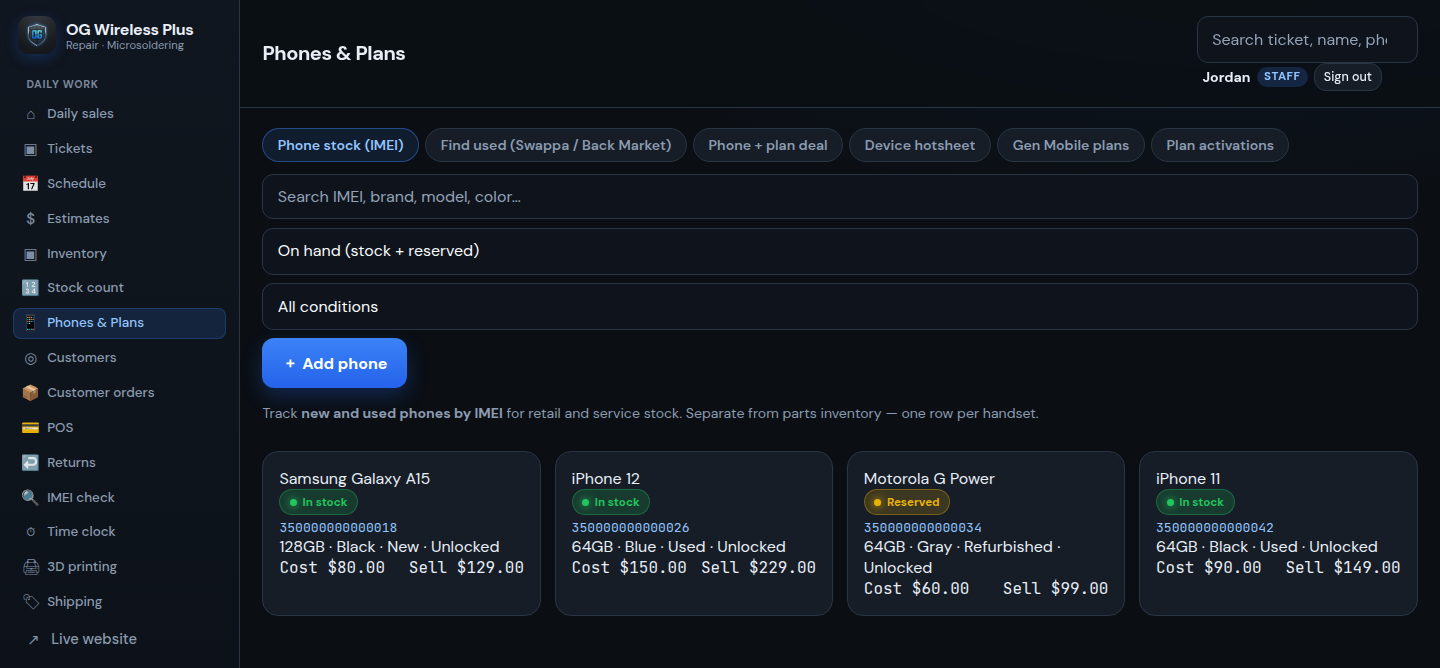Image resolution: width=1440 pixels, height=668 pixels.
Task: Open Schedule using the calendar icon
Action: pyautogui.click(x=30, y=184)
